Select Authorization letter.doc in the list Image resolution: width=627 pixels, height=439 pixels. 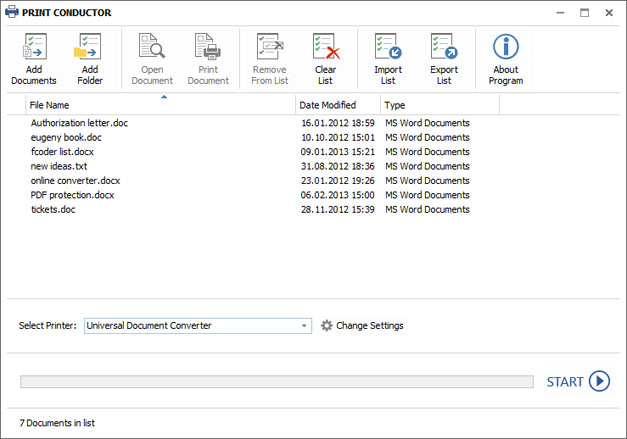point(79,123)
